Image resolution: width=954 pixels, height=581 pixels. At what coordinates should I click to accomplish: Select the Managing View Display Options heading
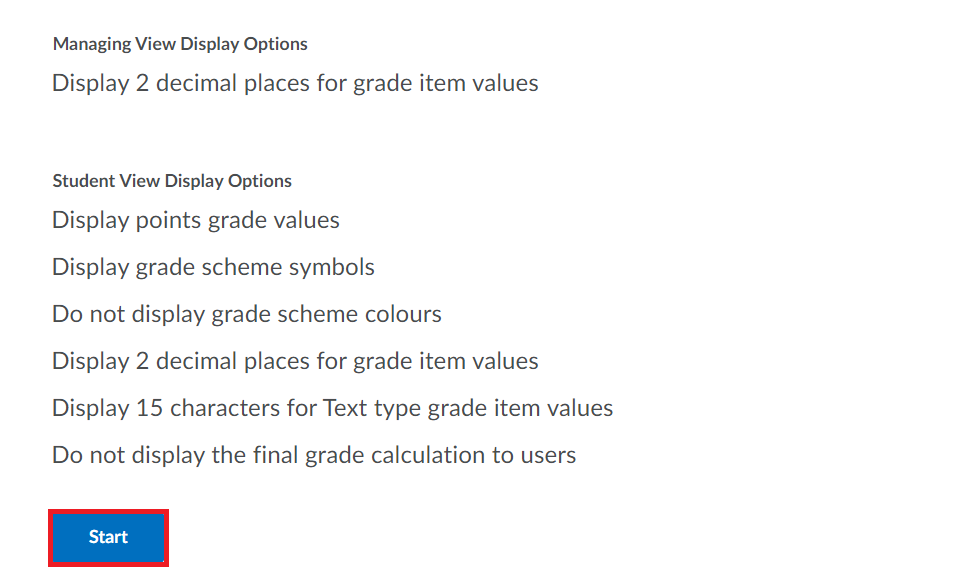pyautogui.click(x=180, y=44)
